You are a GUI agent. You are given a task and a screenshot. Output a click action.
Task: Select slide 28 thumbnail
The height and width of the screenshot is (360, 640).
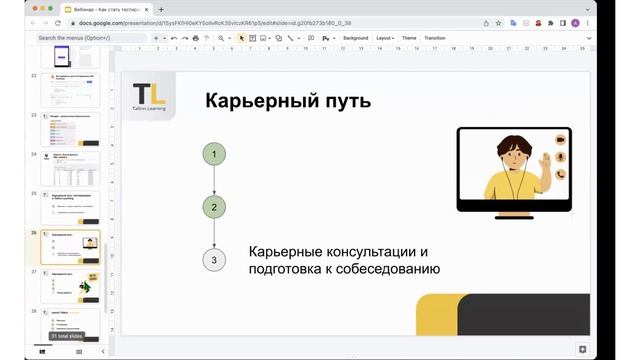(x=70, y=325)
